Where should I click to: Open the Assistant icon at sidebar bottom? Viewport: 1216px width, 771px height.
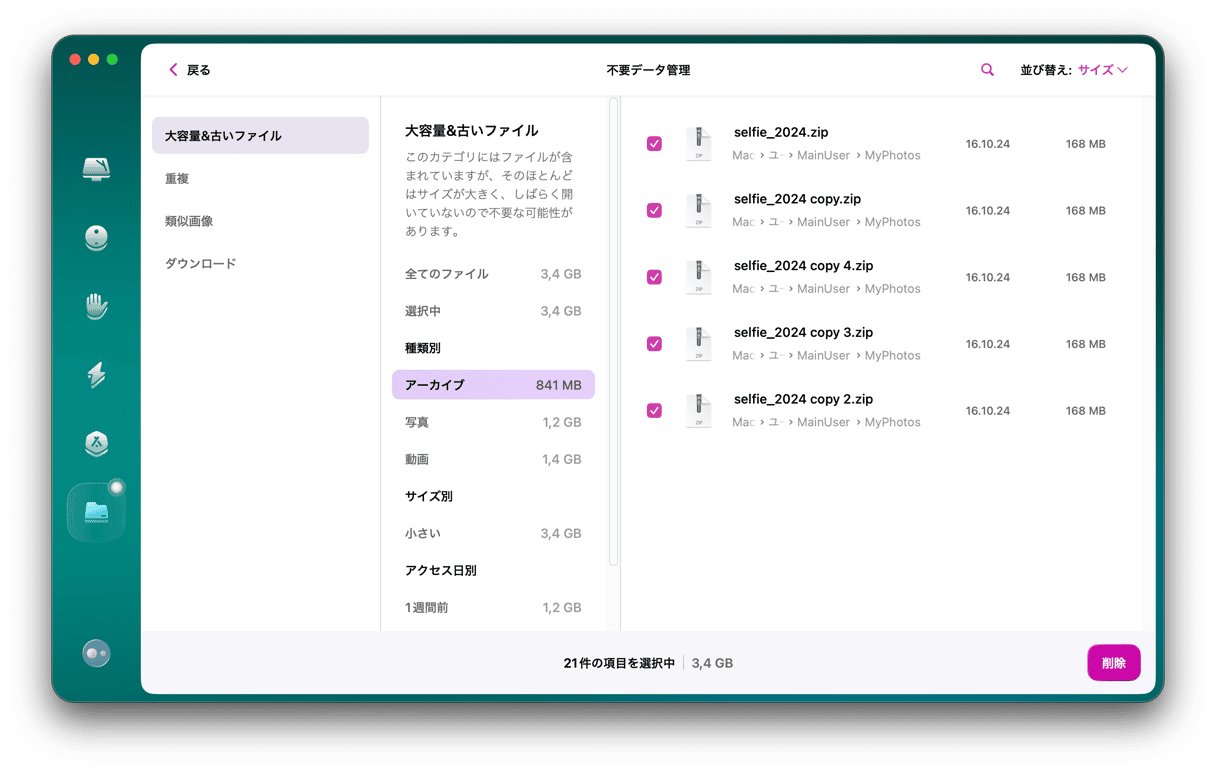[96, 653]
